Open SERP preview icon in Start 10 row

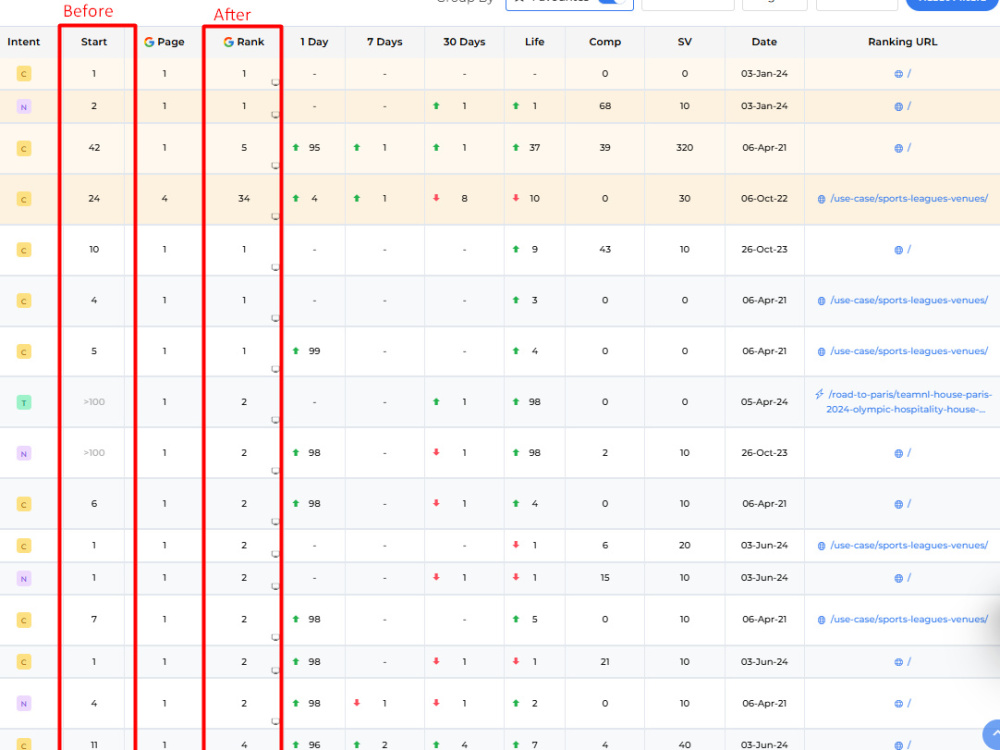276,267
